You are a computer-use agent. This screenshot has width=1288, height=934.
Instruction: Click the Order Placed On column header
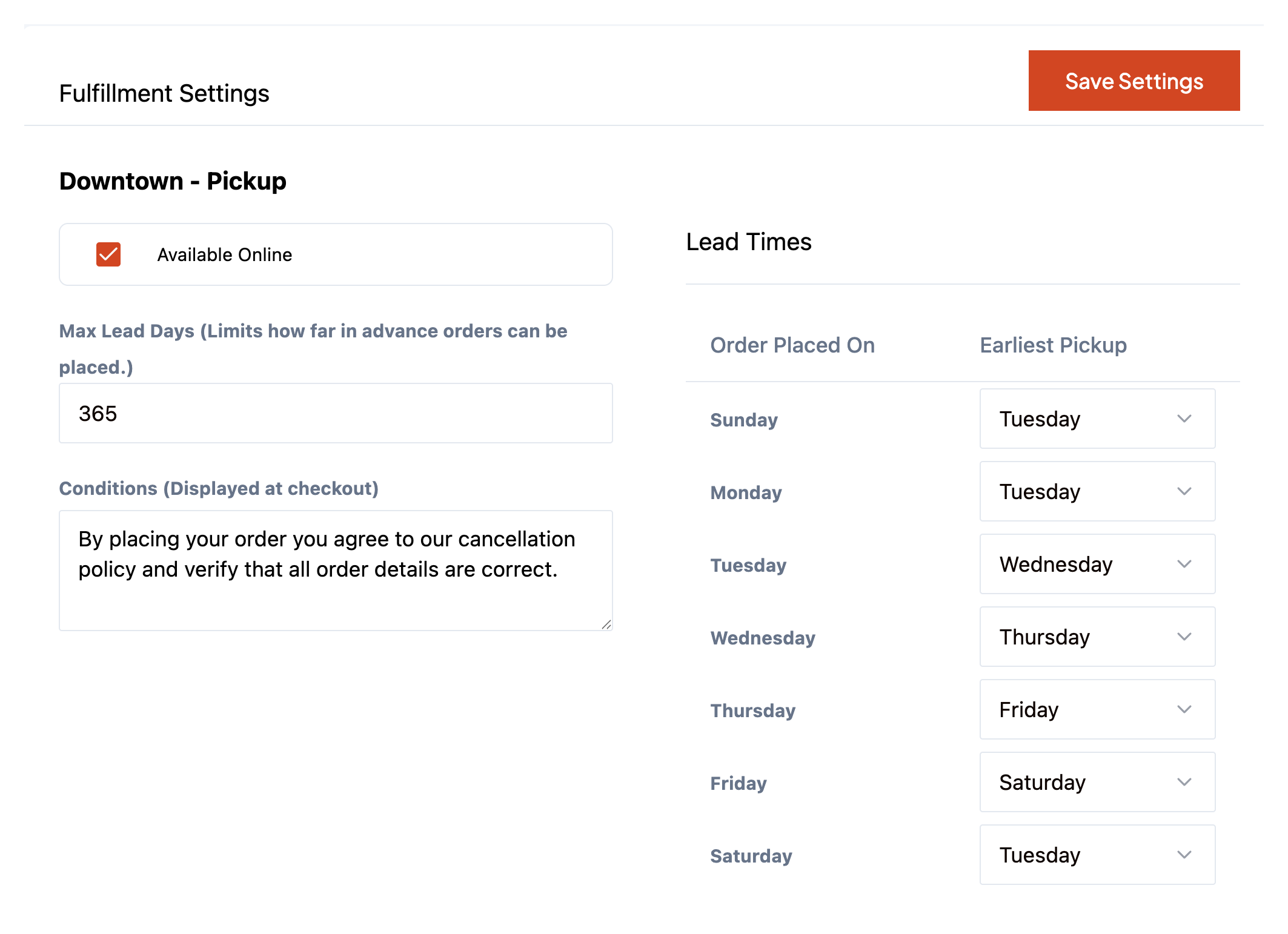pos(792,345)
